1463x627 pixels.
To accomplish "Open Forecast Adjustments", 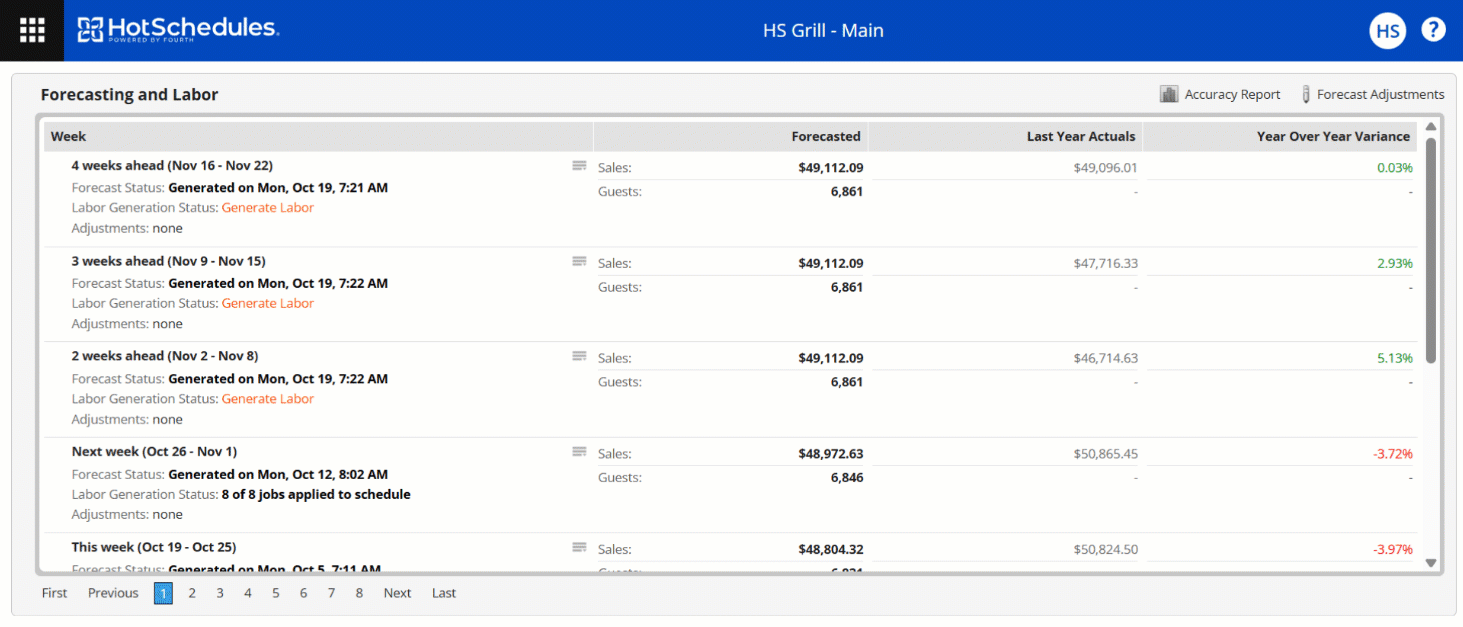I will (x=1372, y=94).
